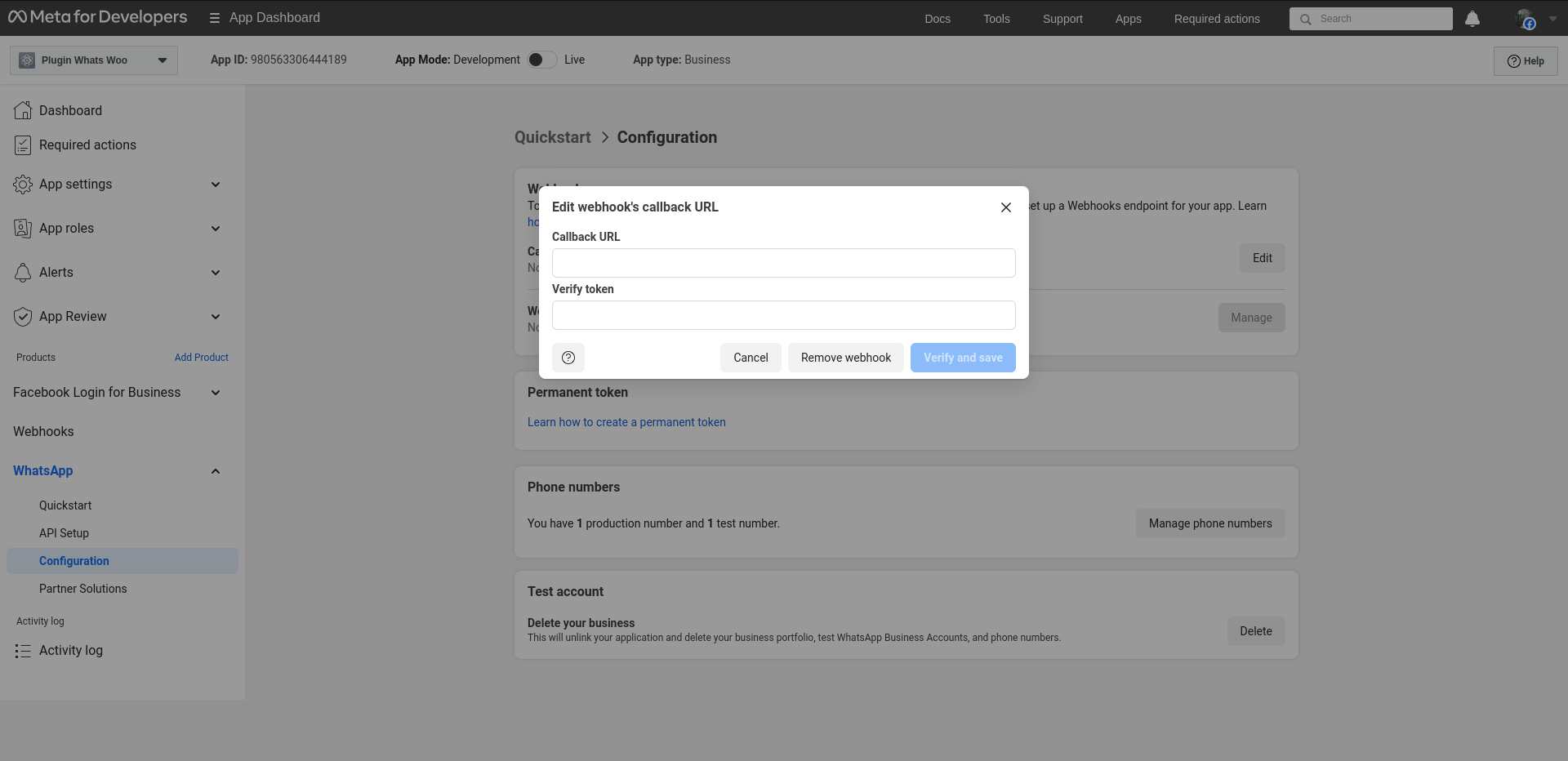This screenshot has width=1568, height=761.
Task: Click the App settings gear icon
Action: [x=23, y=185]
